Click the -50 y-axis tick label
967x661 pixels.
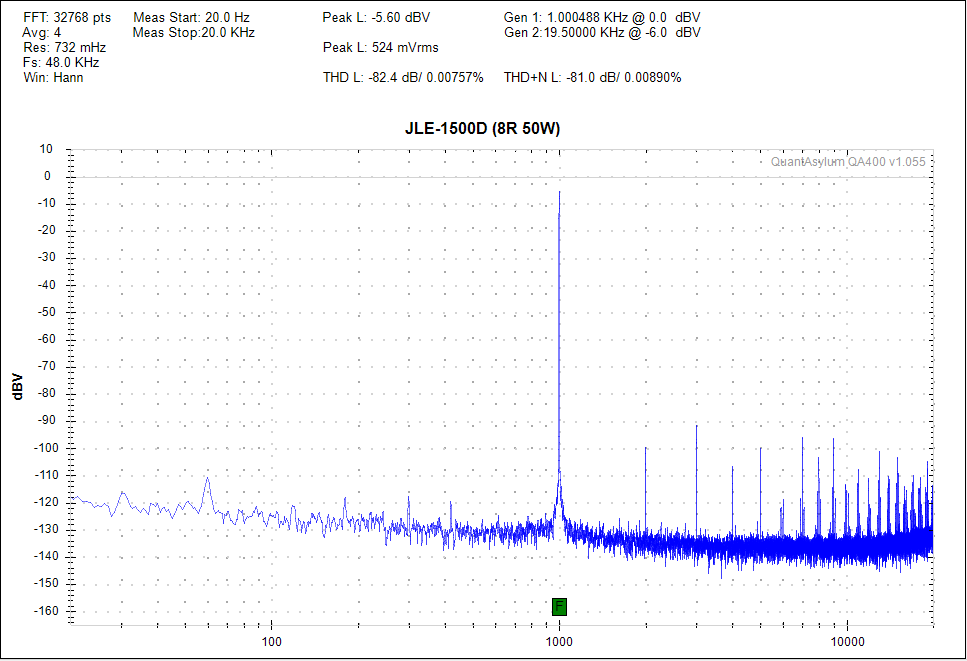click(x=47, y=312)
